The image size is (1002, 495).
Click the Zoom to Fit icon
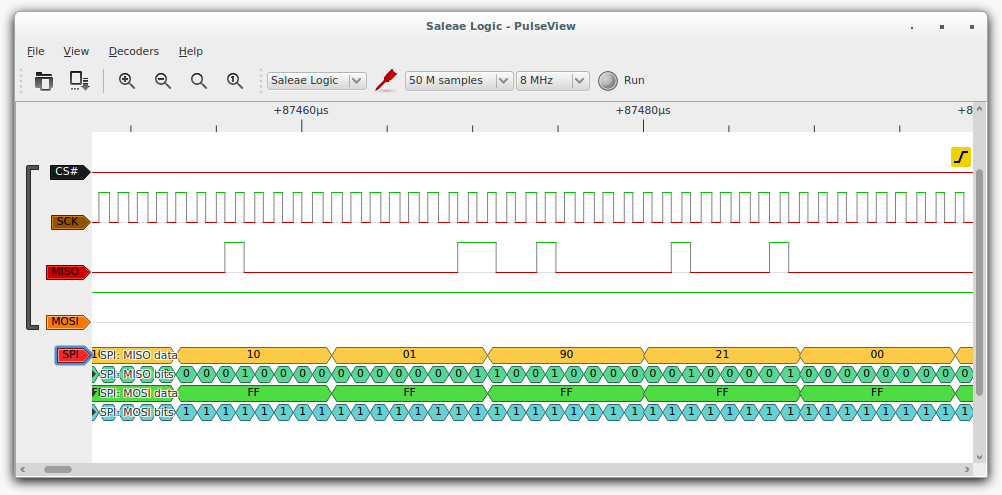click(199, 81)
